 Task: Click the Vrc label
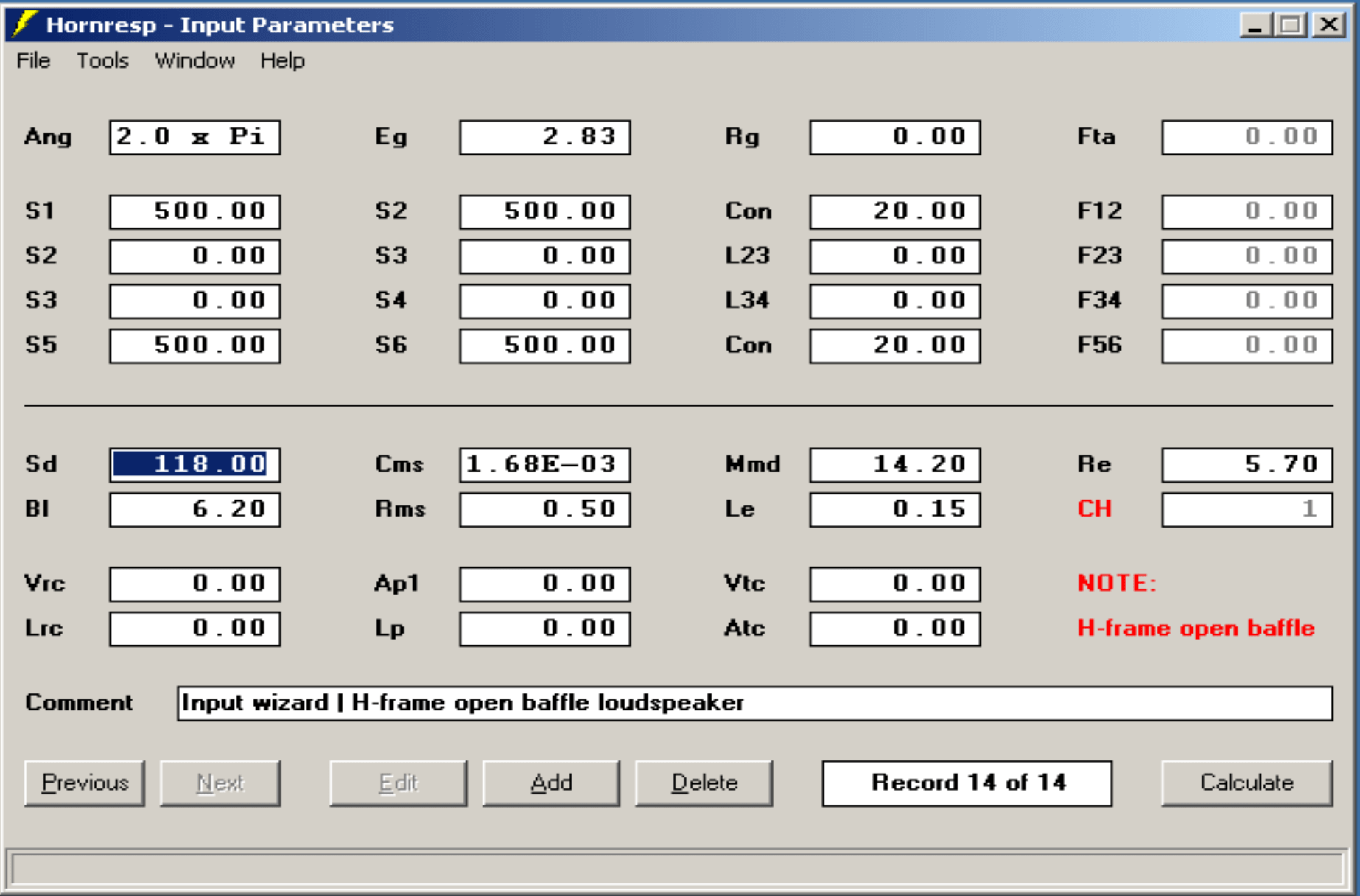click(x=44, y=583)
